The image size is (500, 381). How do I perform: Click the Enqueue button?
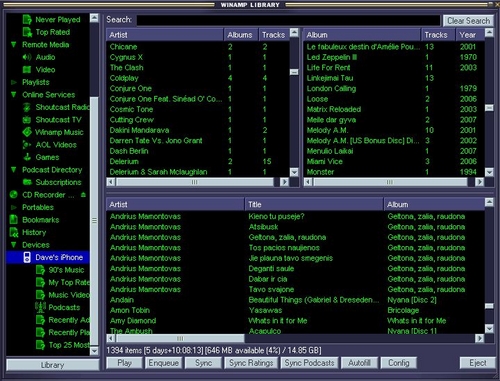point(163,363)
